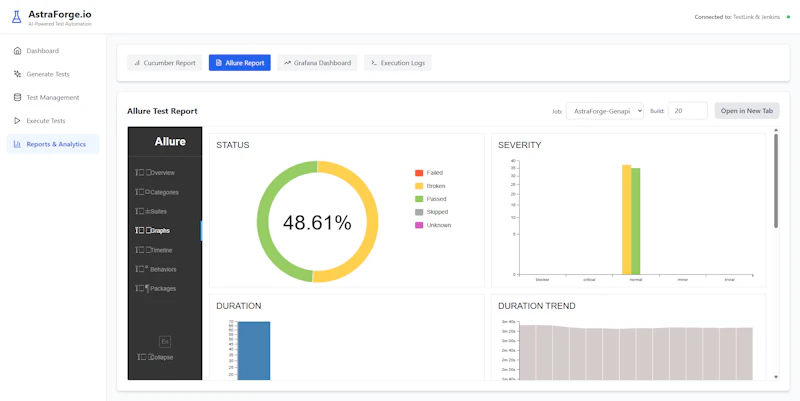Select Allure Graphs section

[x=165, y=231]
